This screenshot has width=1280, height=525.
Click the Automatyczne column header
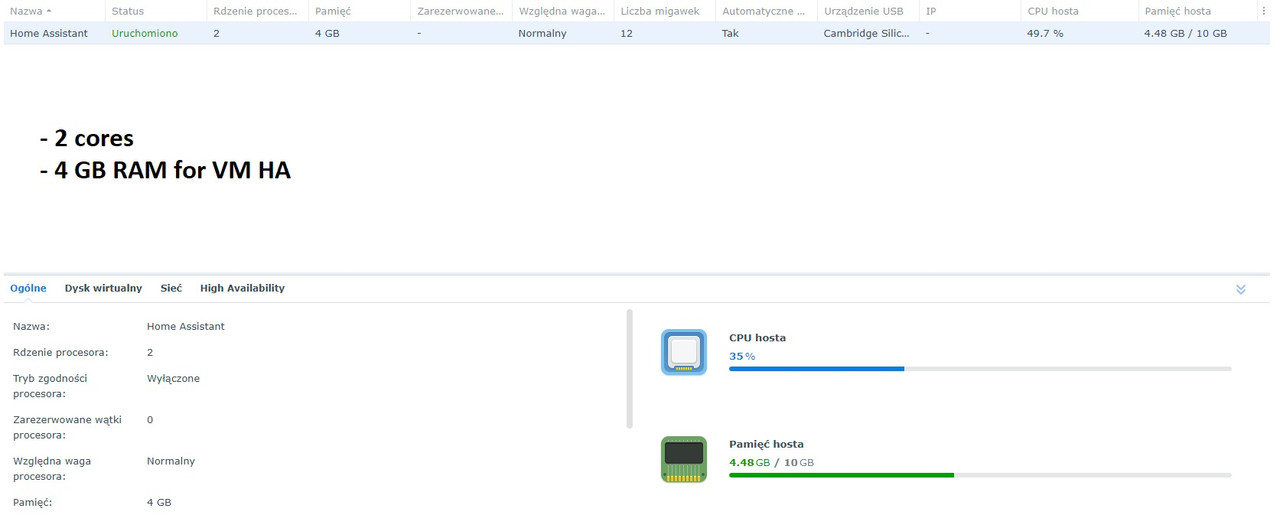[766, 11]
